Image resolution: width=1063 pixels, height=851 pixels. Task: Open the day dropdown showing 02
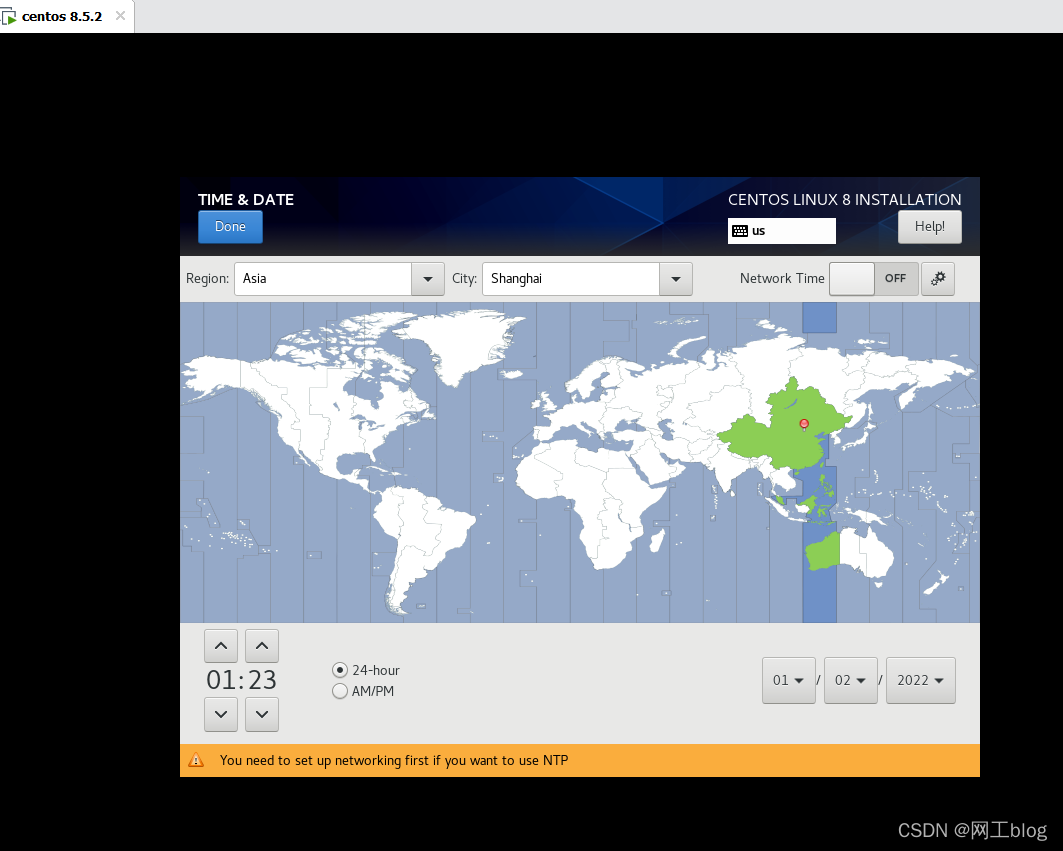point(850,680)
